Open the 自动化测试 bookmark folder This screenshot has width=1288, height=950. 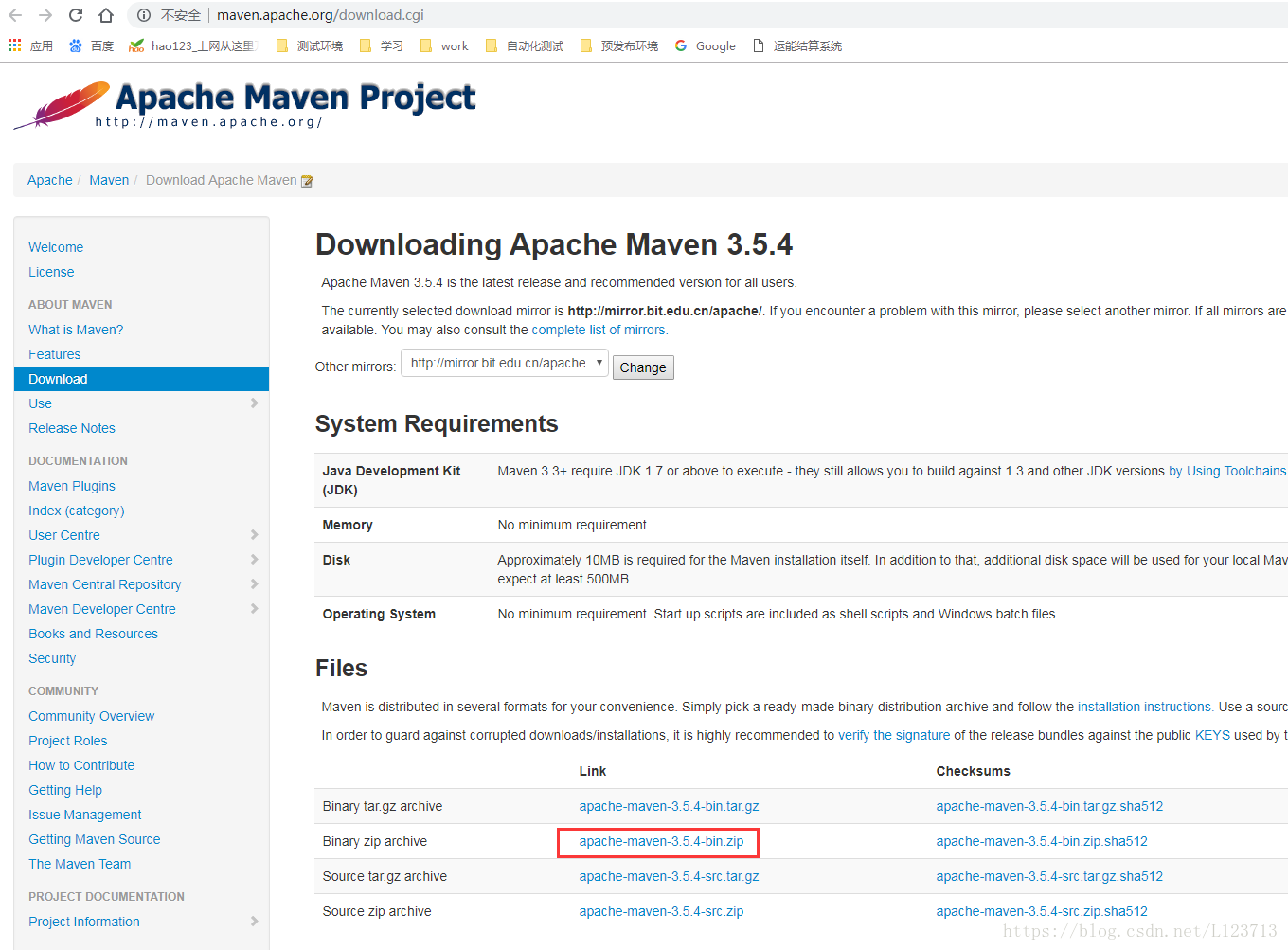tap(524, 45)
